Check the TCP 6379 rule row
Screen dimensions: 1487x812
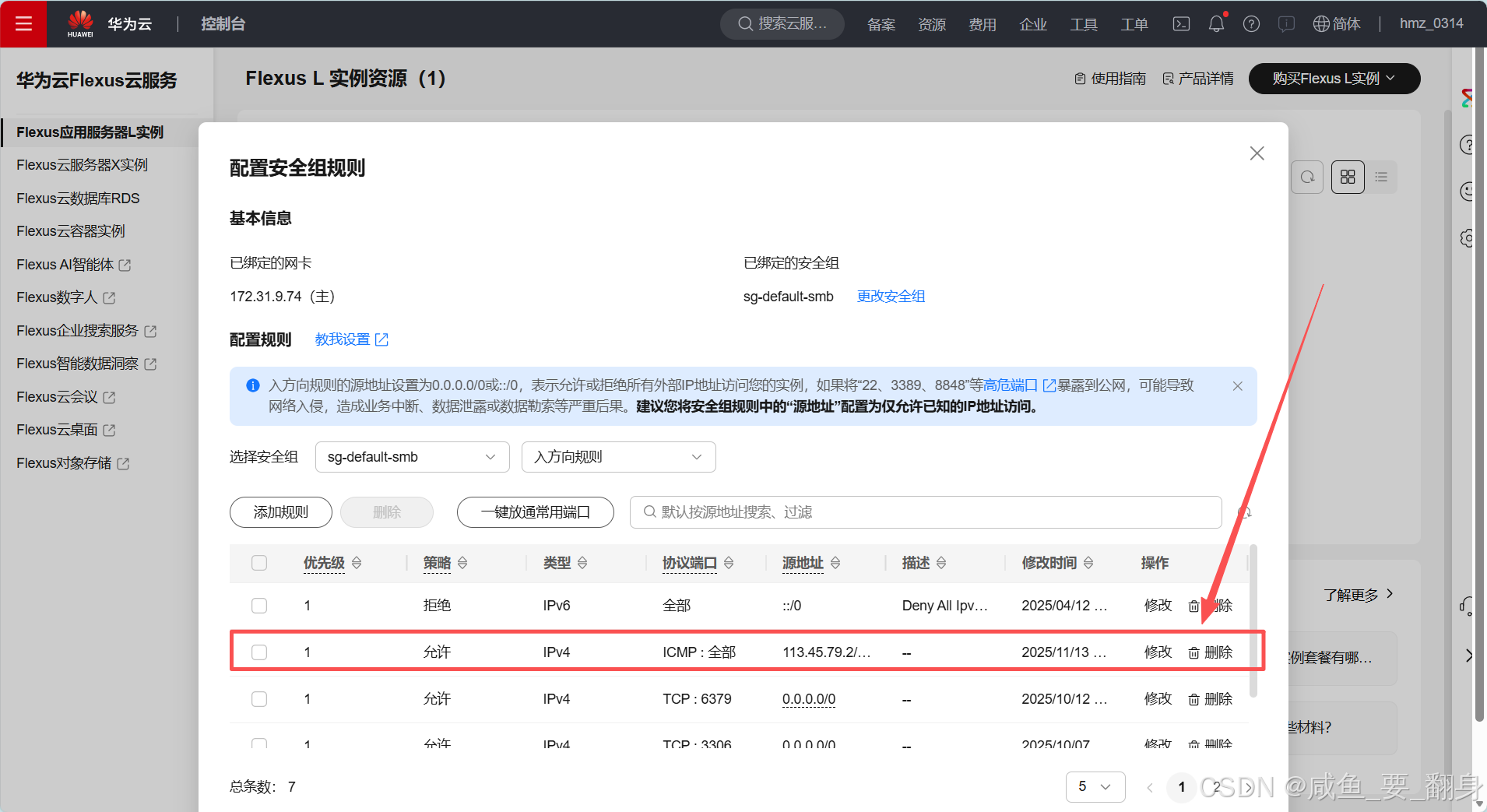tap(259, 699)
